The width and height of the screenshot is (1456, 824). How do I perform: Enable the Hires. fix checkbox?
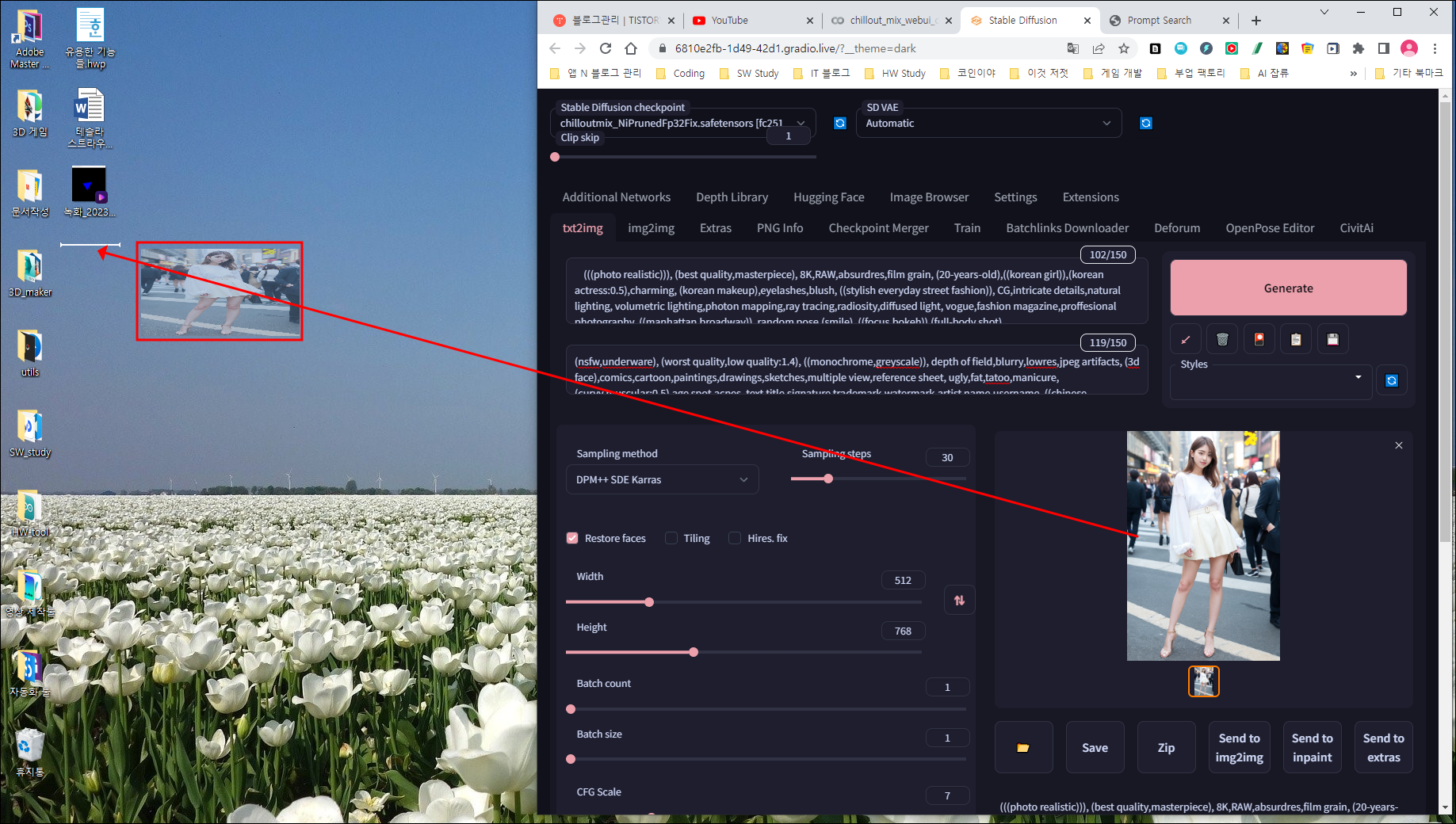(735, 538)
